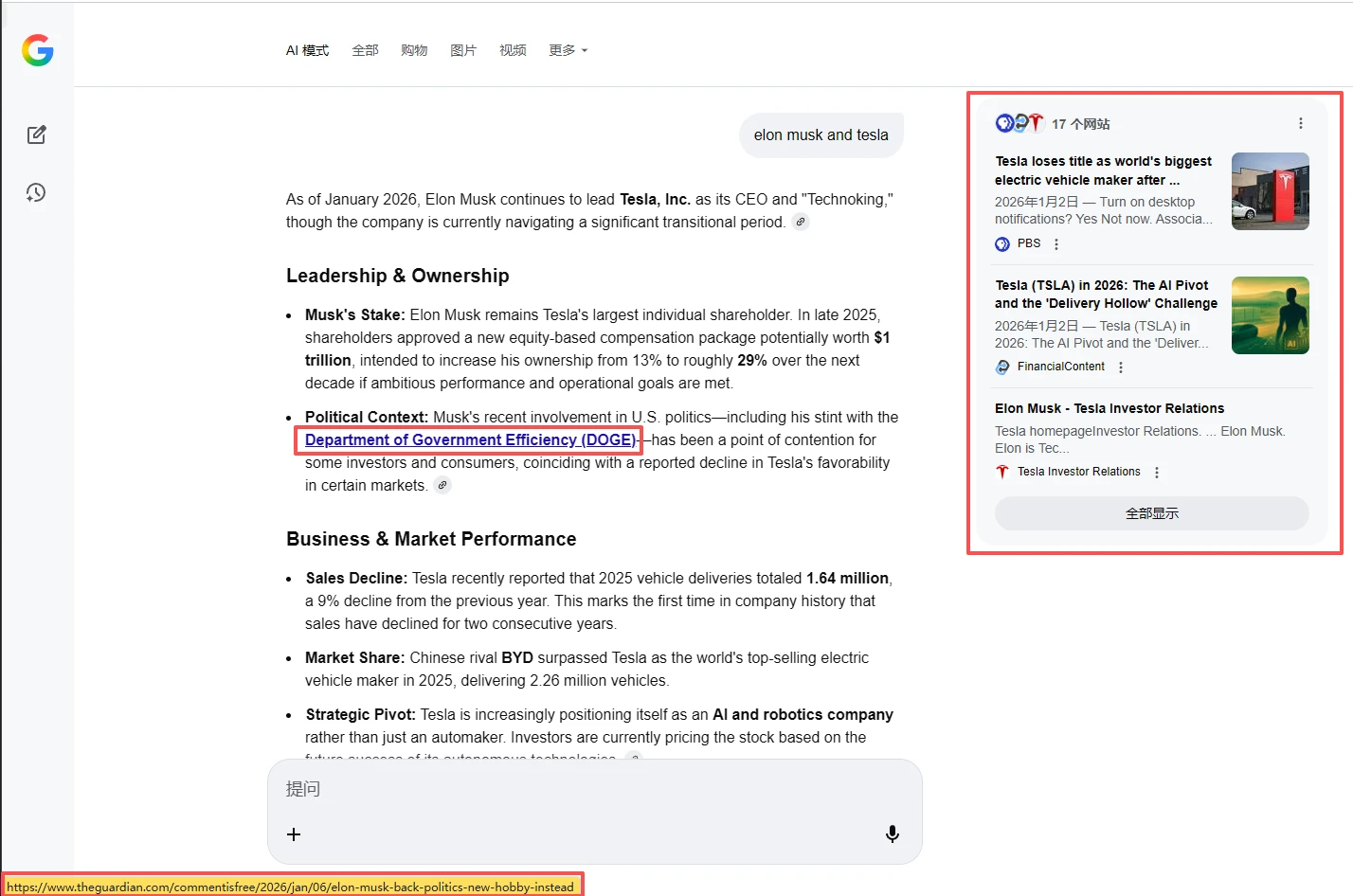Click the plus icon in the prompt box
The image size is (1353, 896).
294,834
